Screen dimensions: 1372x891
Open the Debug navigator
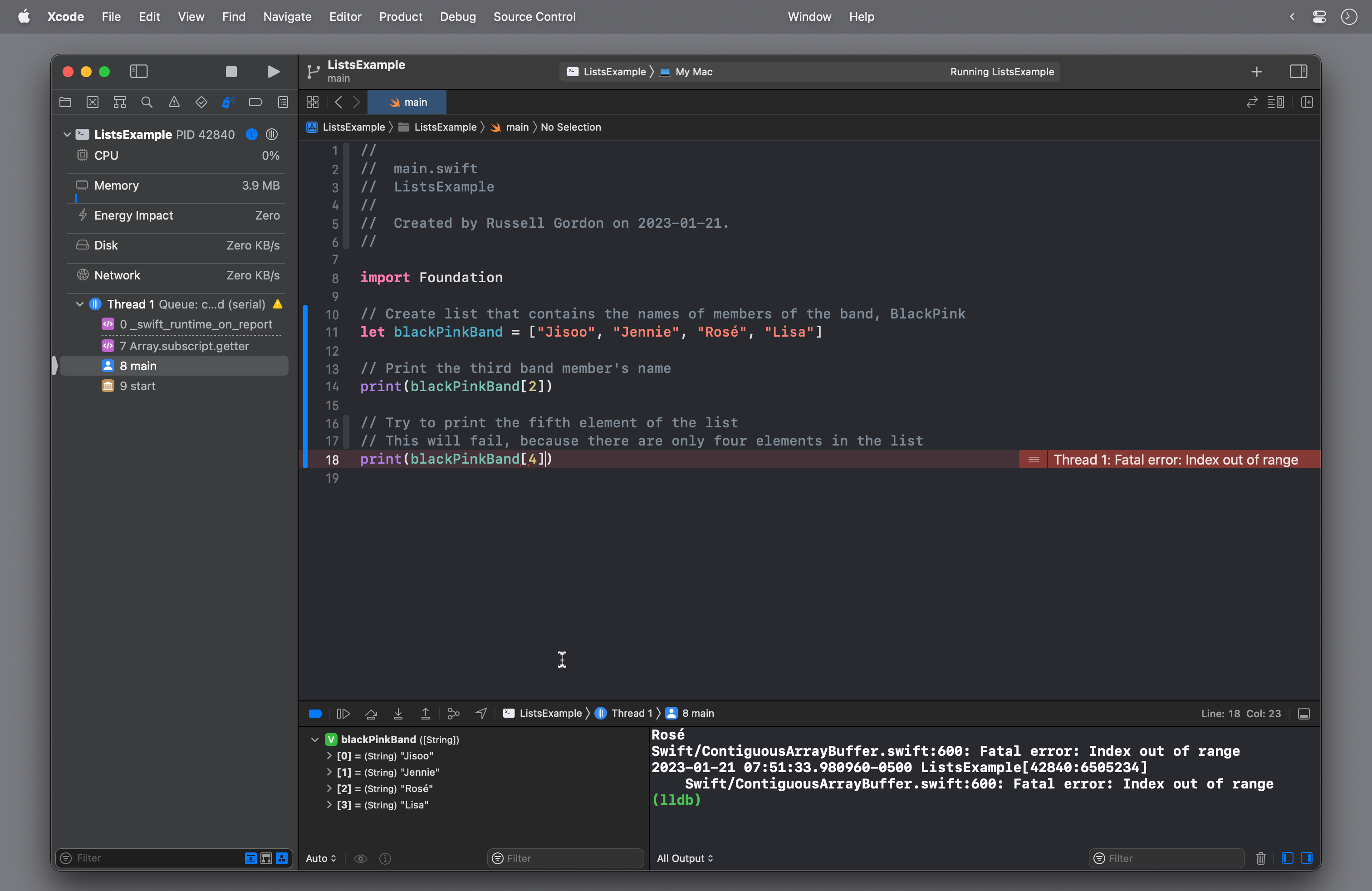pos(228,102)
